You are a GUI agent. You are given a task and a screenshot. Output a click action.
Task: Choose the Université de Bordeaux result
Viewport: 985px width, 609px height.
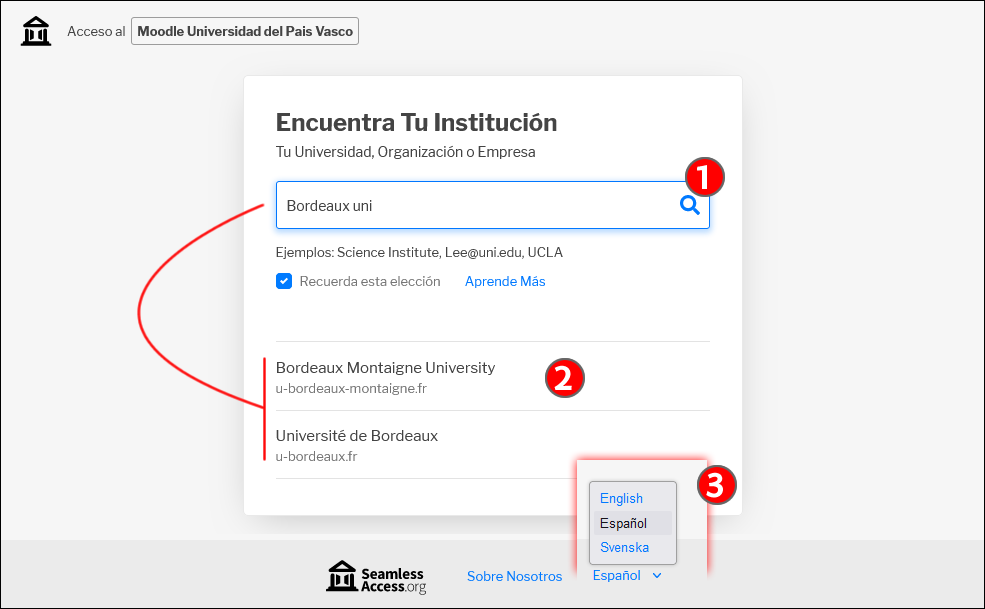point(357,445)
